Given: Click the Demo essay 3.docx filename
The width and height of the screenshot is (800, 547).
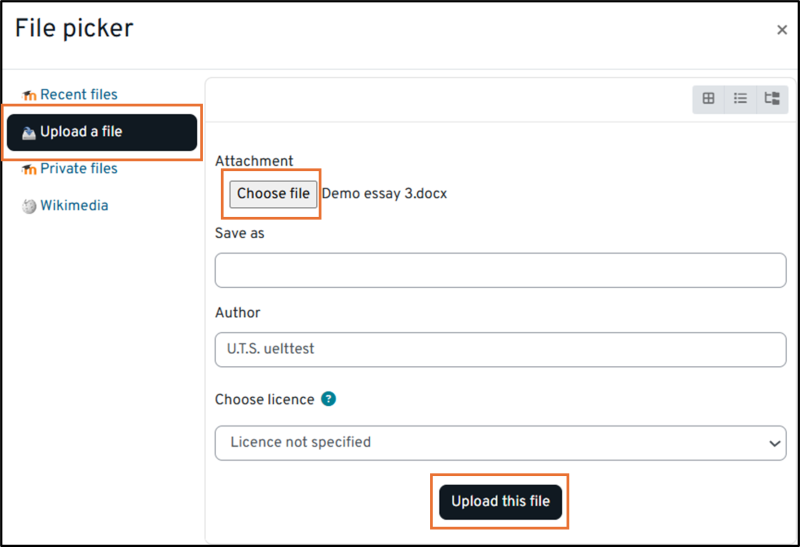Looking at the screenshot, I should tap(384, 194).
